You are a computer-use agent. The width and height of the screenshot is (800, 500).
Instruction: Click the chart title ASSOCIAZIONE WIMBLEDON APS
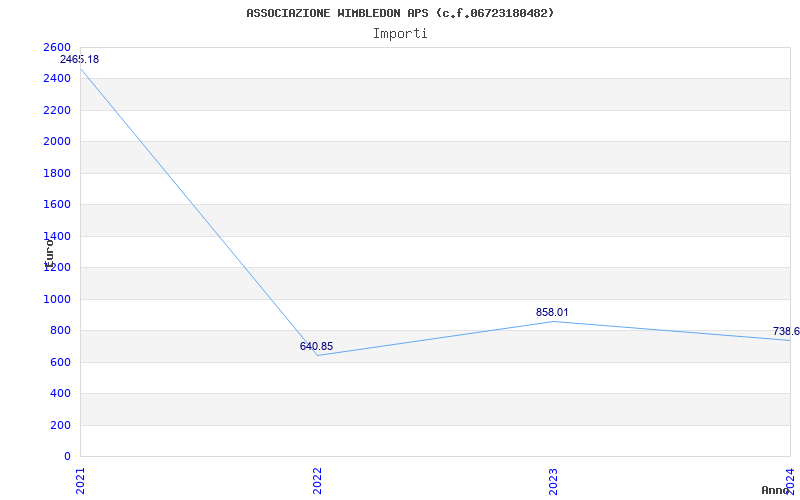pos(400,13)
